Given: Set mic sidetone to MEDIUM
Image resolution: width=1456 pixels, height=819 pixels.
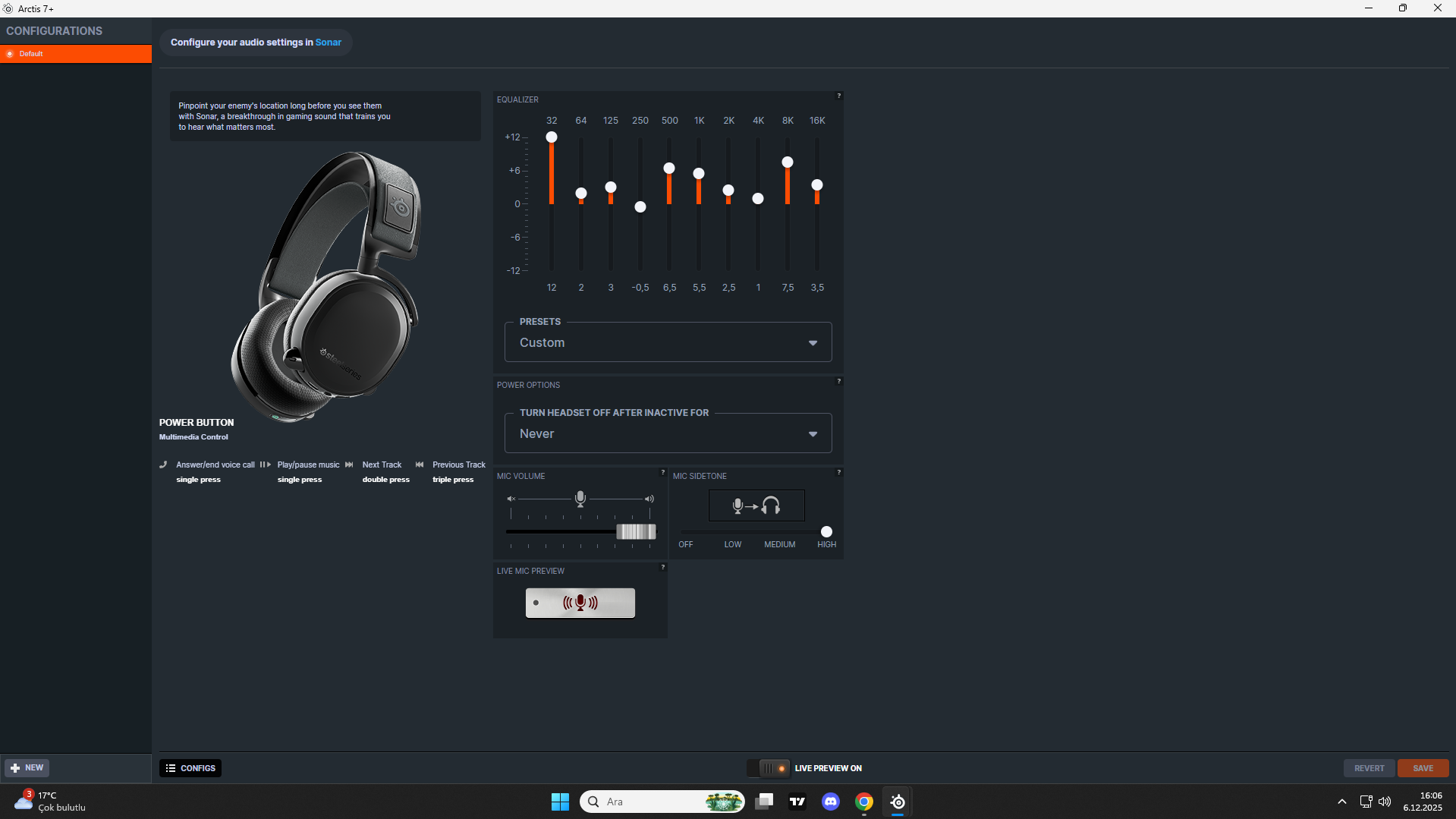Looking at the screenshot, I should click(x=780, y=544).
